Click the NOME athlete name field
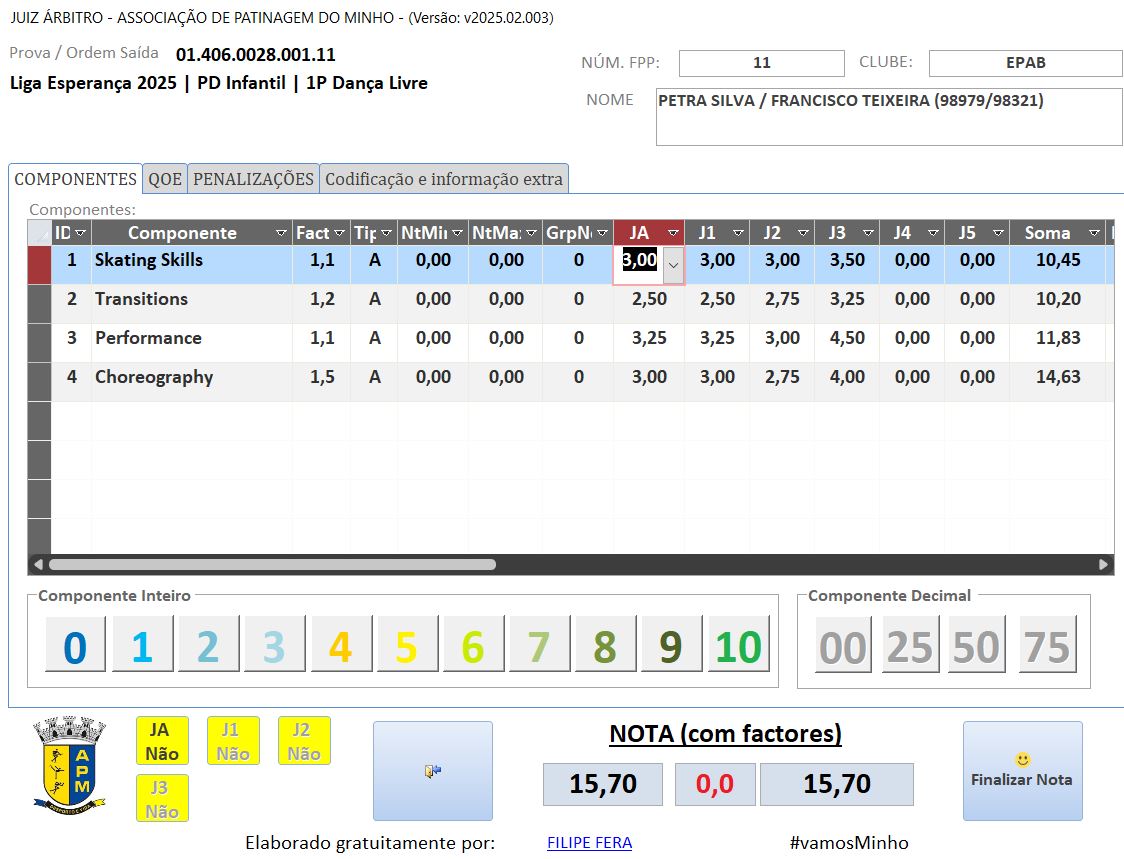Image resolution: width=1124 pixels, height=859 pixels. [x=888, y=117]
